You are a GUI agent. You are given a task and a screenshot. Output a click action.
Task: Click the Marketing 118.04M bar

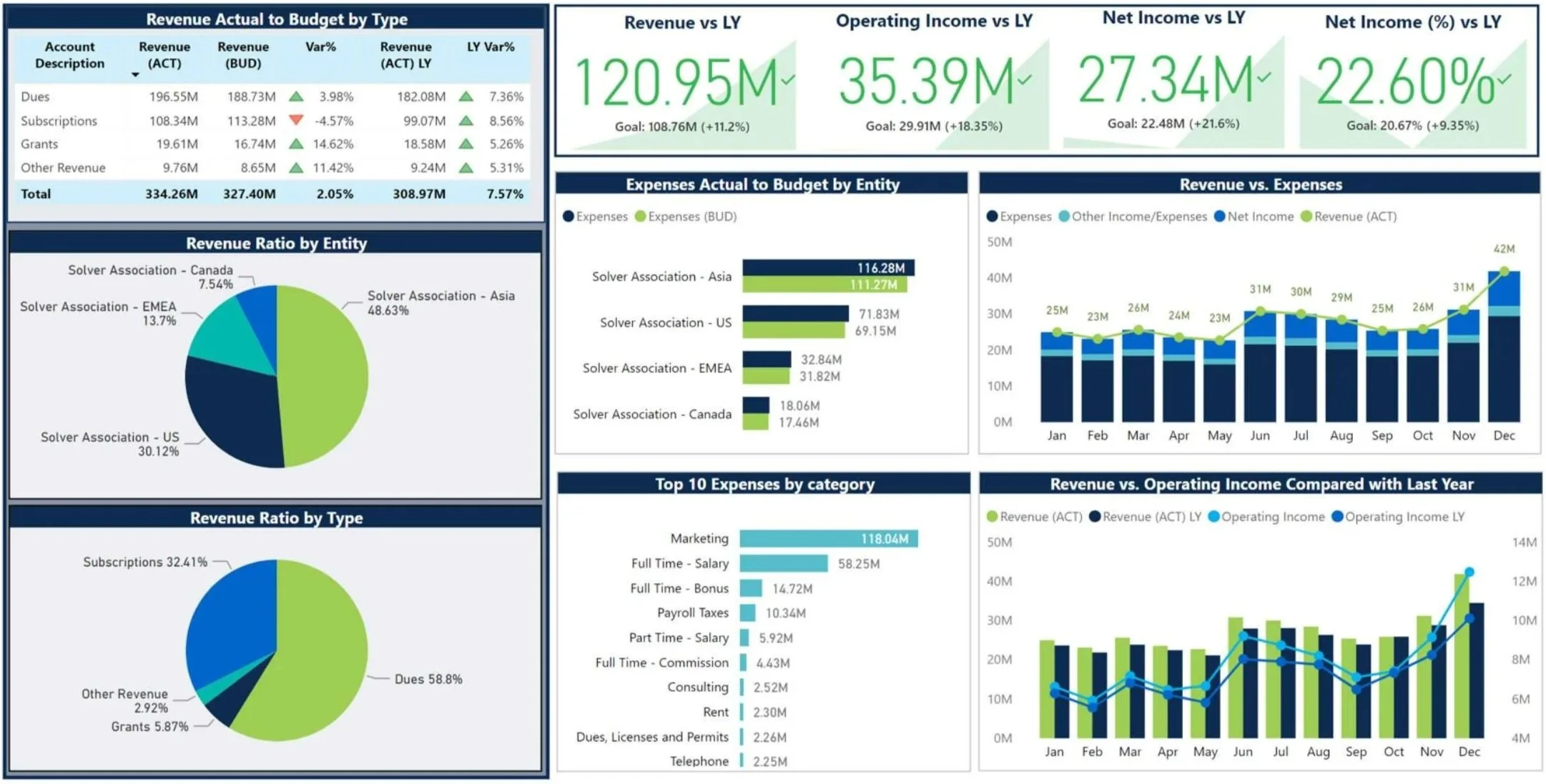point(829,539)
